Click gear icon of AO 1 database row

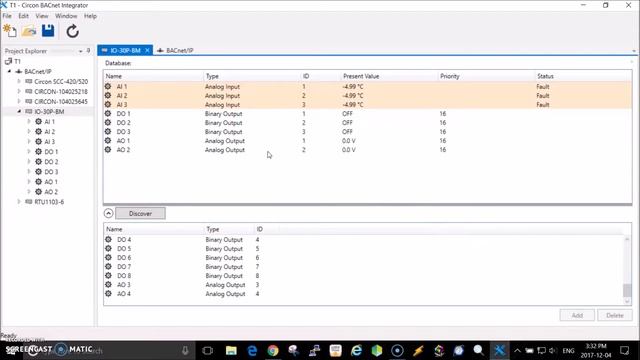click(x=108, y=140)
